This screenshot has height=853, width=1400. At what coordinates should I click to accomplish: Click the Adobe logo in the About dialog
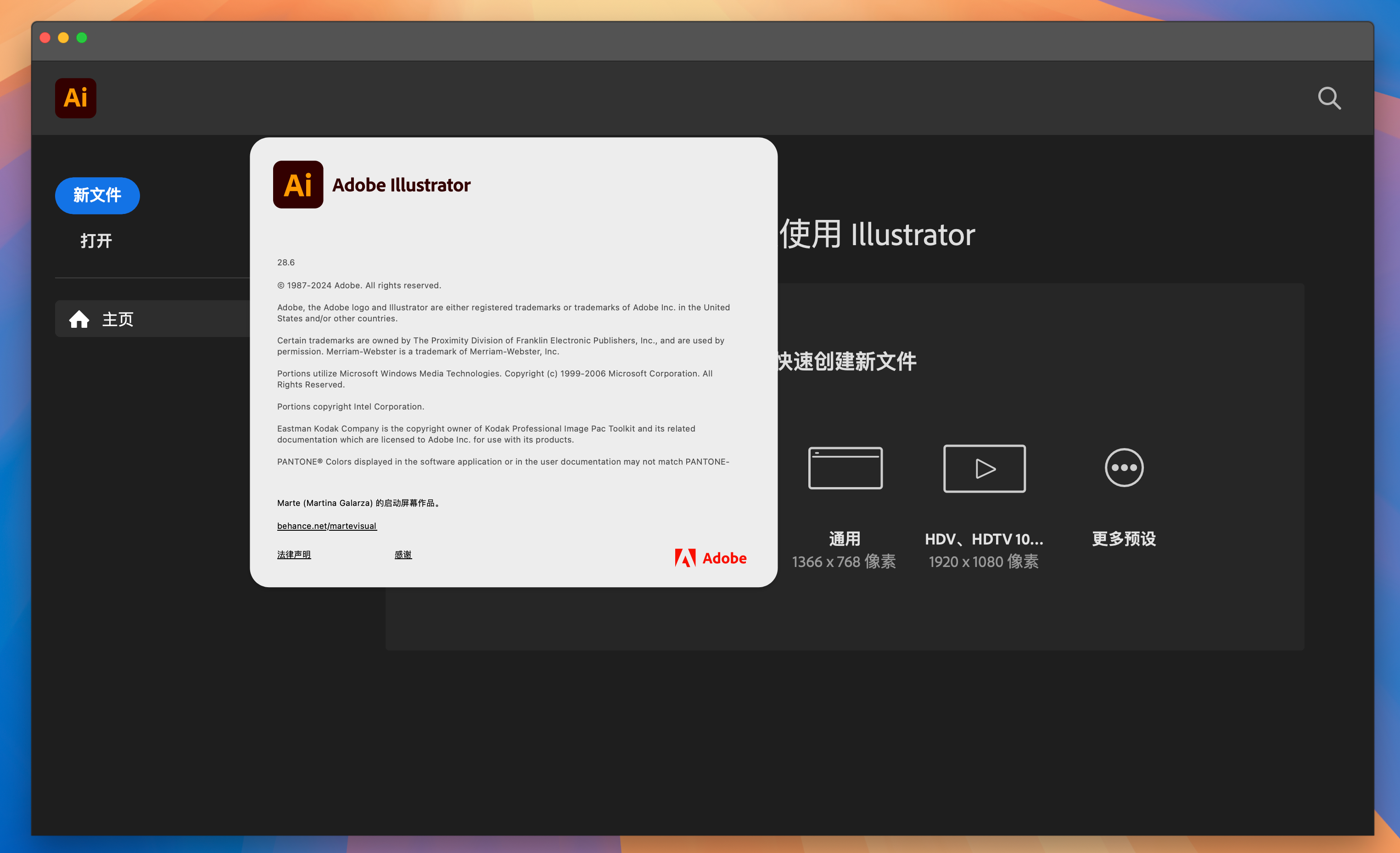pos(710,557)
